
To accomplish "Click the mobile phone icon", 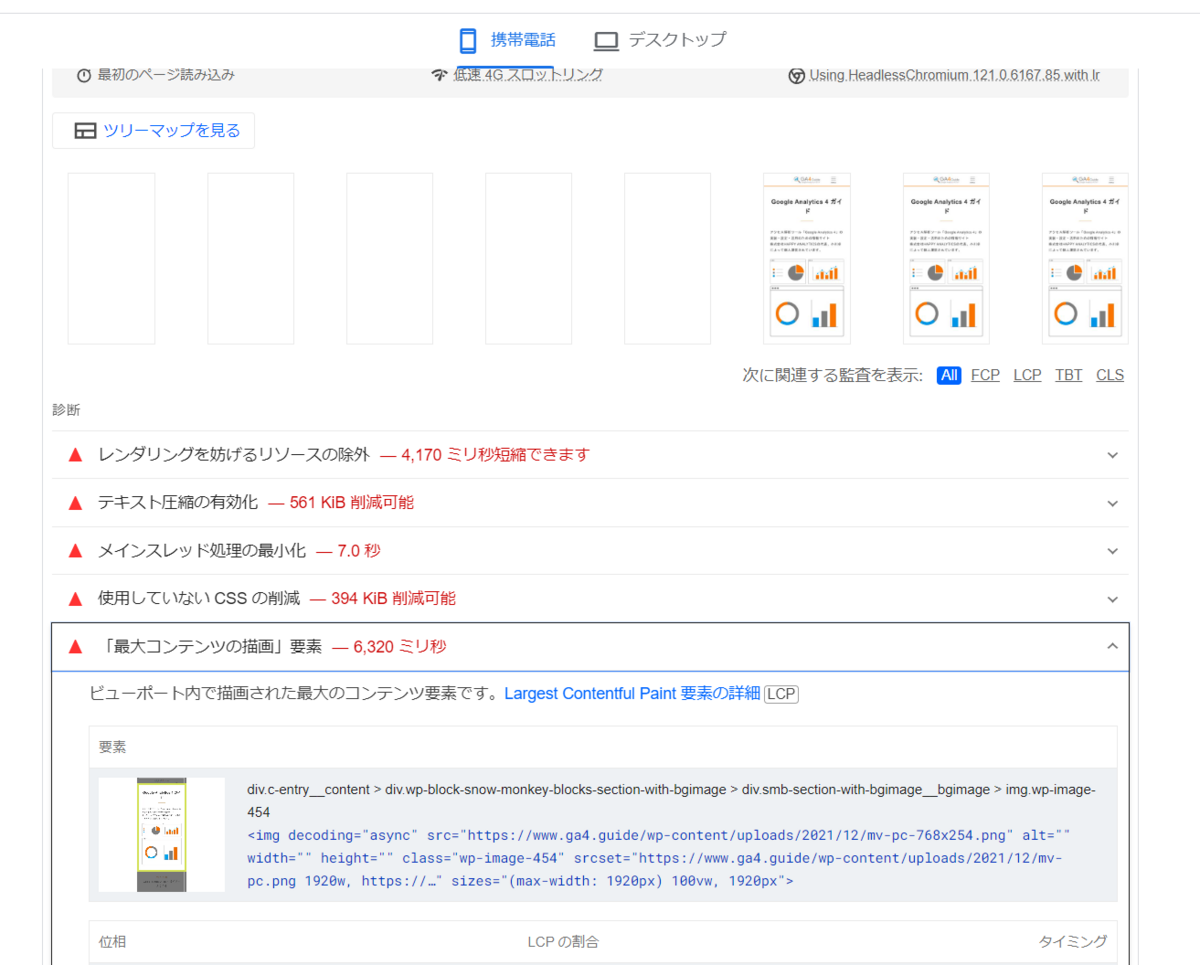I will pos(467,41).
